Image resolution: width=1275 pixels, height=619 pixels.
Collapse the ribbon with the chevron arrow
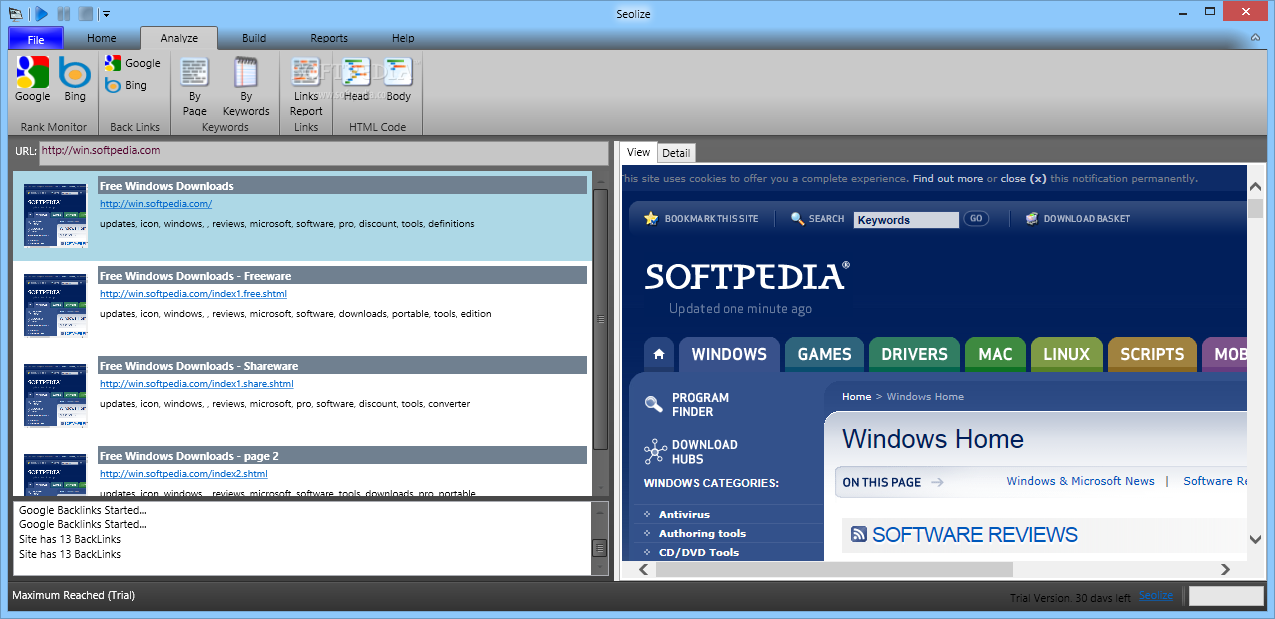[1256, 38]
